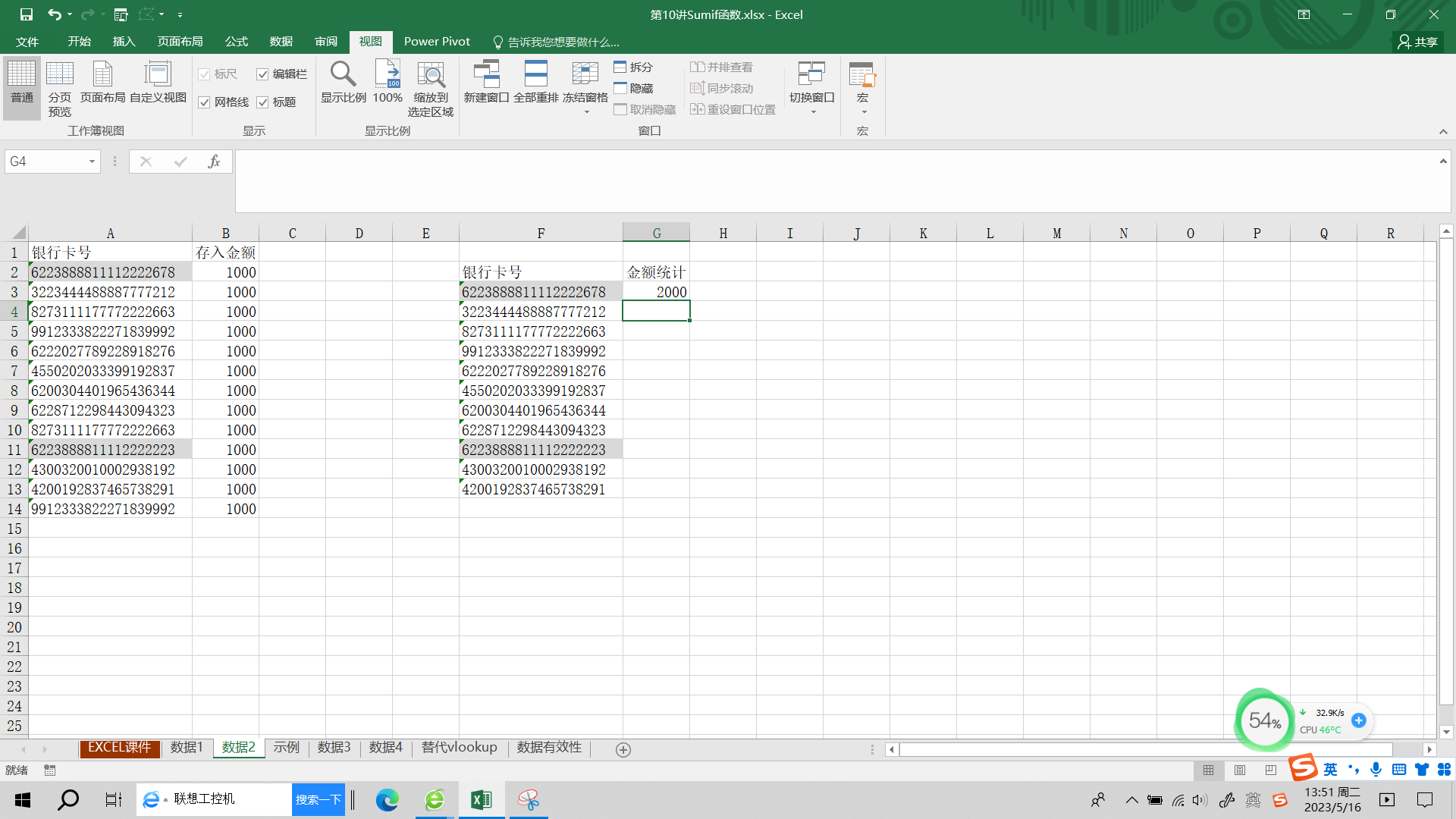Open Customize Quick Access Toolbar dropdown

click(x=180, y=14)
